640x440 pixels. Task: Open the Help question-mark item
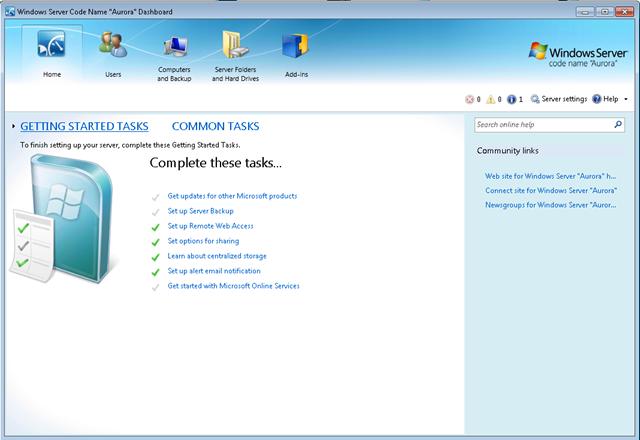coord(605,99)
